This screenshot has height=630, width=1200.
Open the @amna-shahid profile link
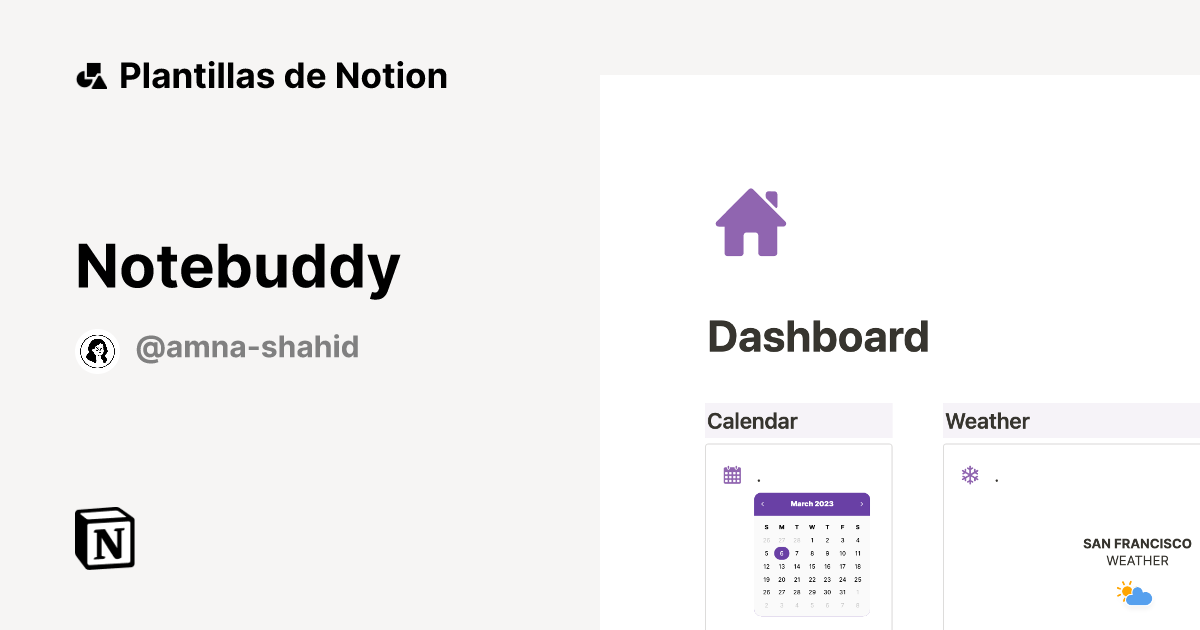[x=248, y=347]
